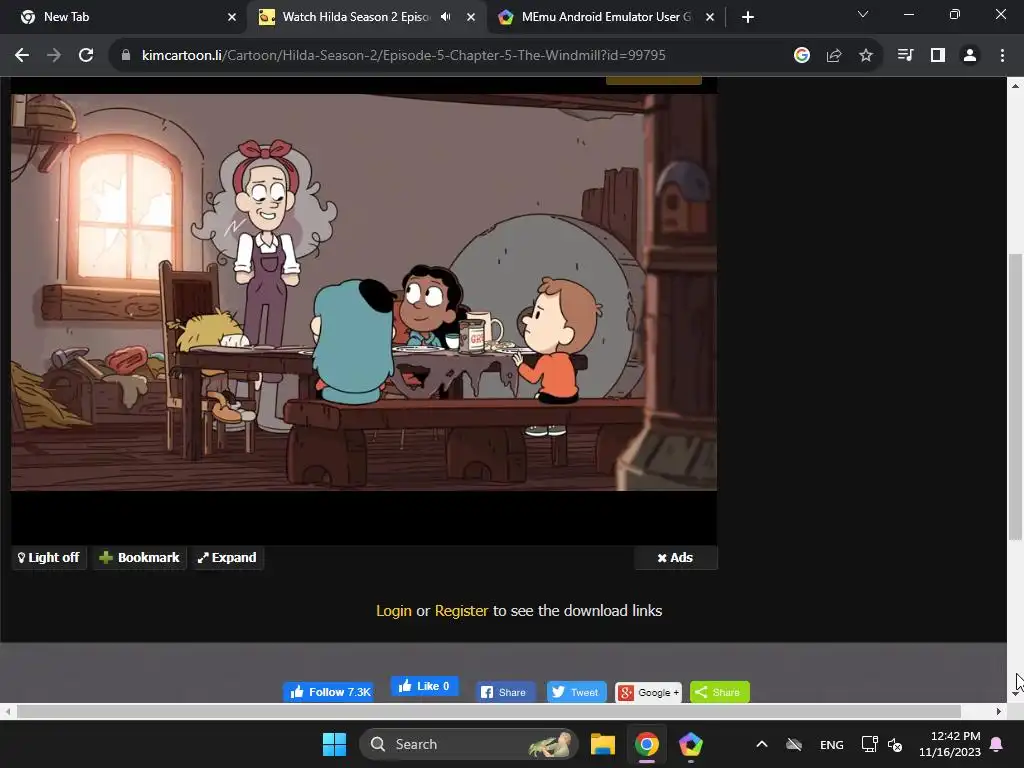This screenshot has height=768, width=1024.
Task: Show hidden system tray icons
Action: pos(761,744)
